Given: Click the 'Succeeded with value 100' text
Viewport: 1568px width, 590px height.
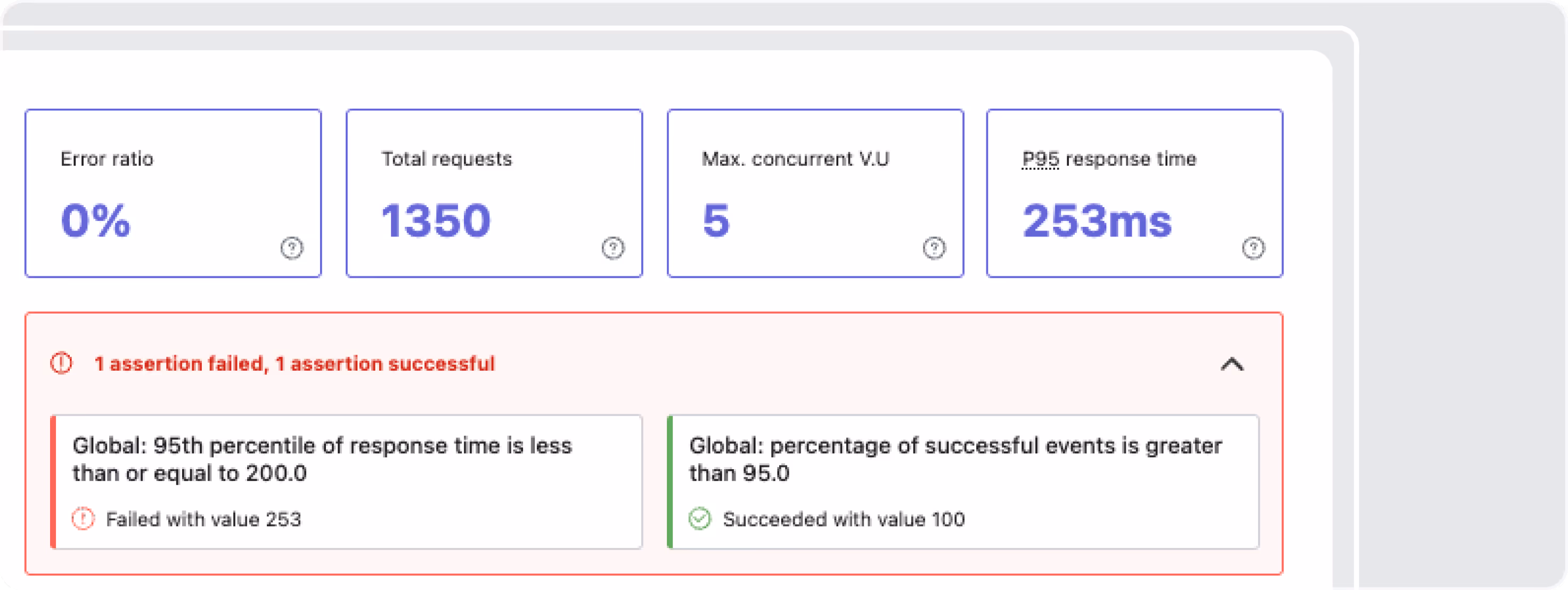Looking at the screenshot, I should (x=844, y=519).
